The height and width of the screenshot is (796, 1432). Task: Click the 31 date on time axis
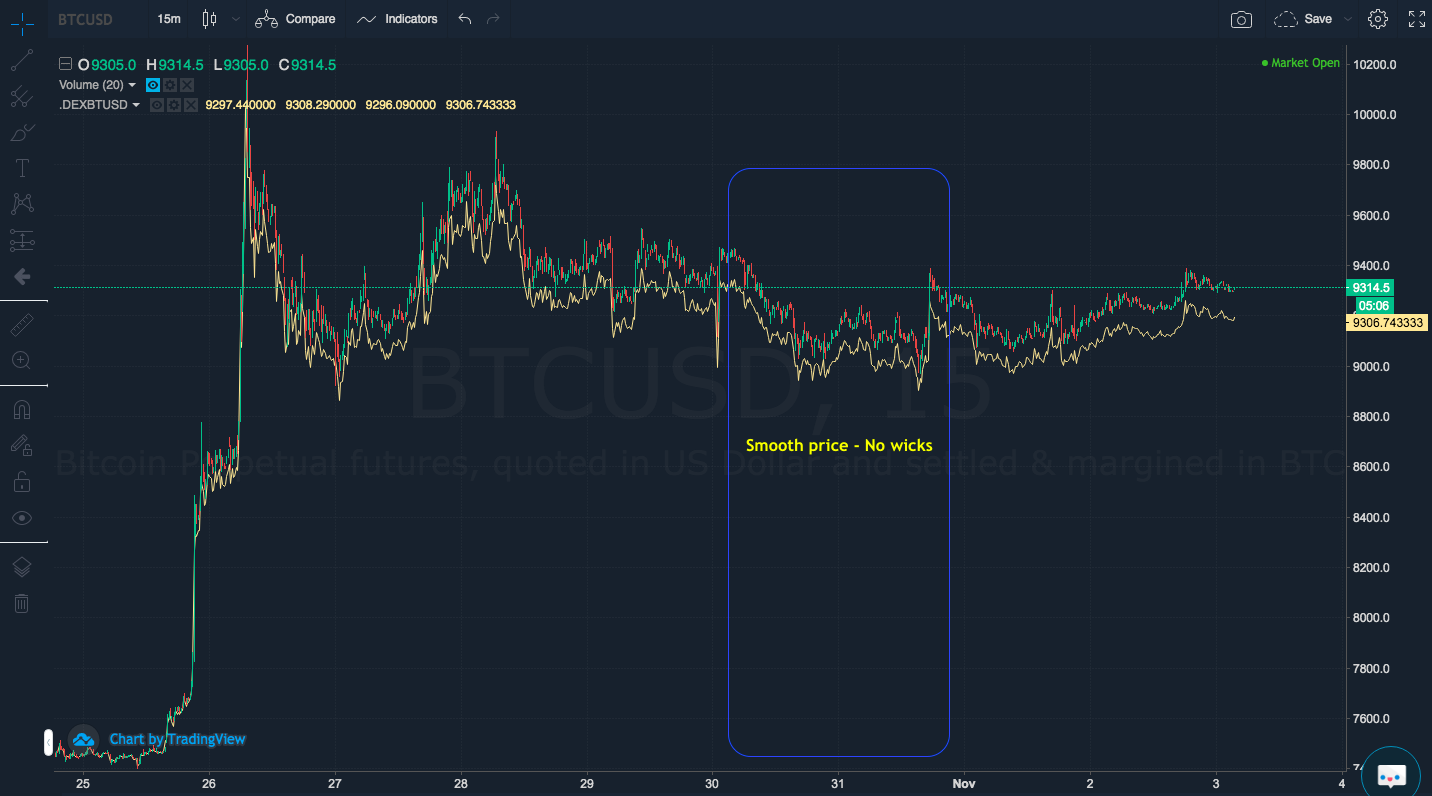click(838, 783)
